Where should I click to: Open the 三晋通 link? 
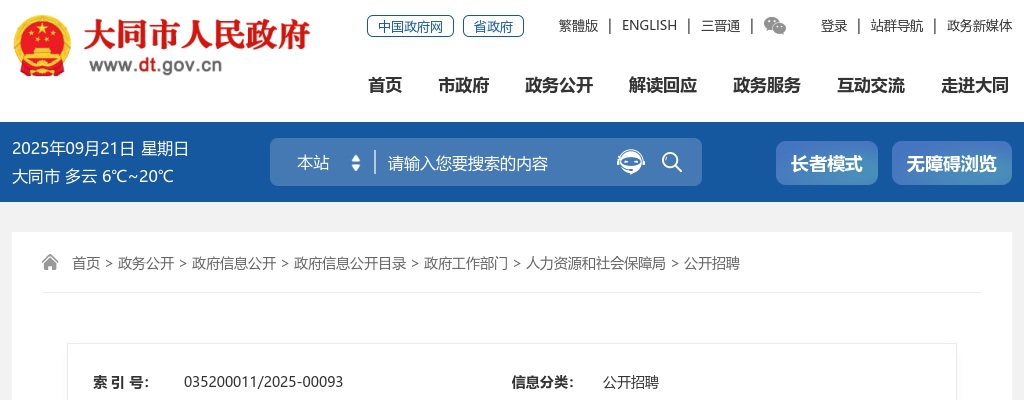tap(721, 26)
